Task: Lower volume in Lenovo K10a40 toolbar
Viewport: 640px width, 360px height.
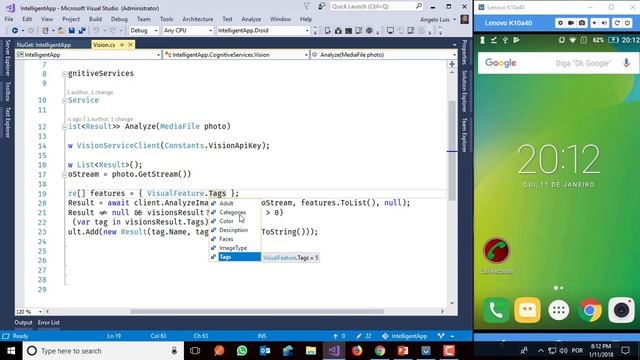Action: click(594, 23)
